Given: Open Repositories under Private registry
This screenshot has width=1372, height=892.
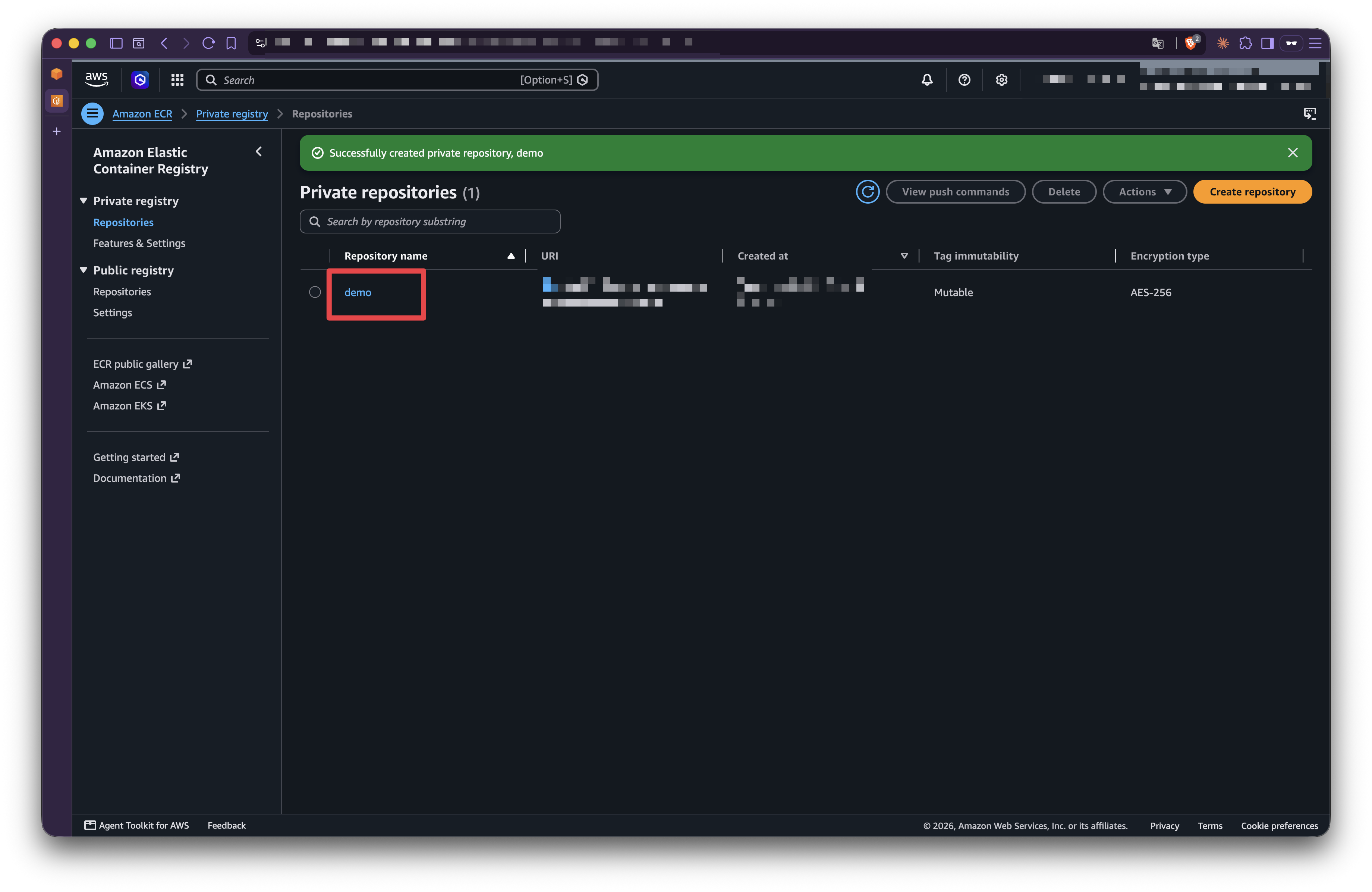Looking at the screenshot, I should tap(123, 223).
